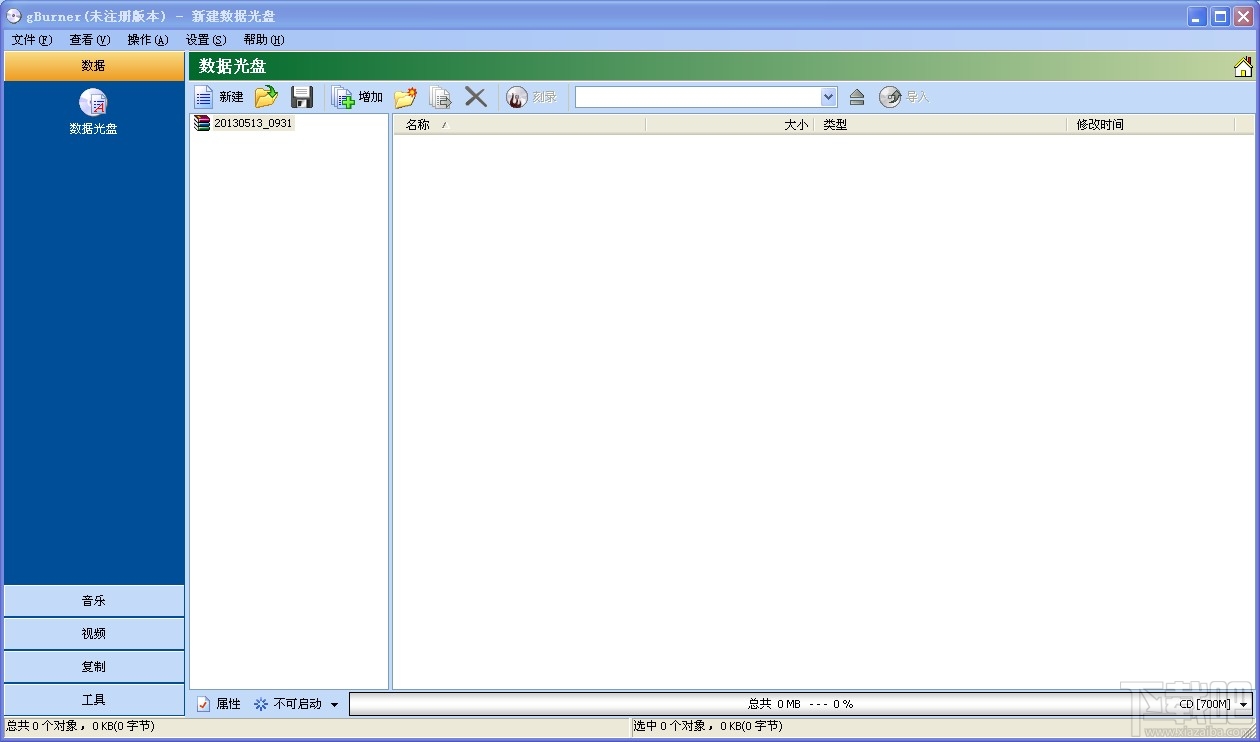Select the 数据光盘 icon in the sidebar
The height and width of the screenshot is (742, 1260).
(x=94, y=103)
